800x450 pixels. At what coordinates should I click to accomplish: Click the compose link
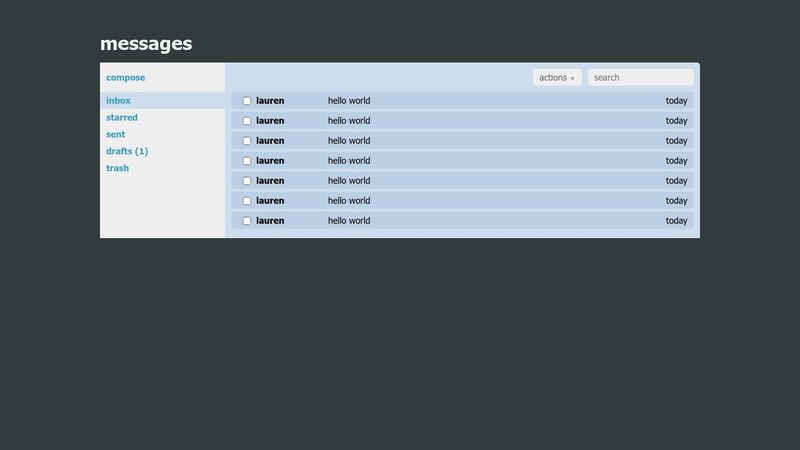[x=126, y=78]
